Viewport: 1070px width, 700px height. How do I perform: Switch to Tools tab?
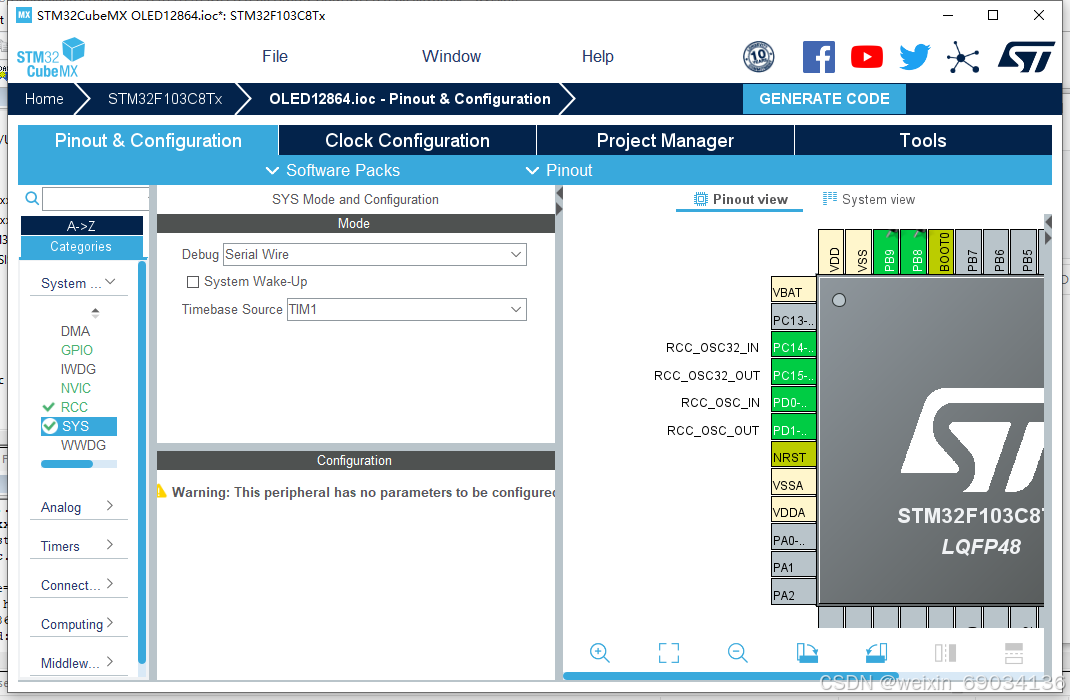click(923, 140)
